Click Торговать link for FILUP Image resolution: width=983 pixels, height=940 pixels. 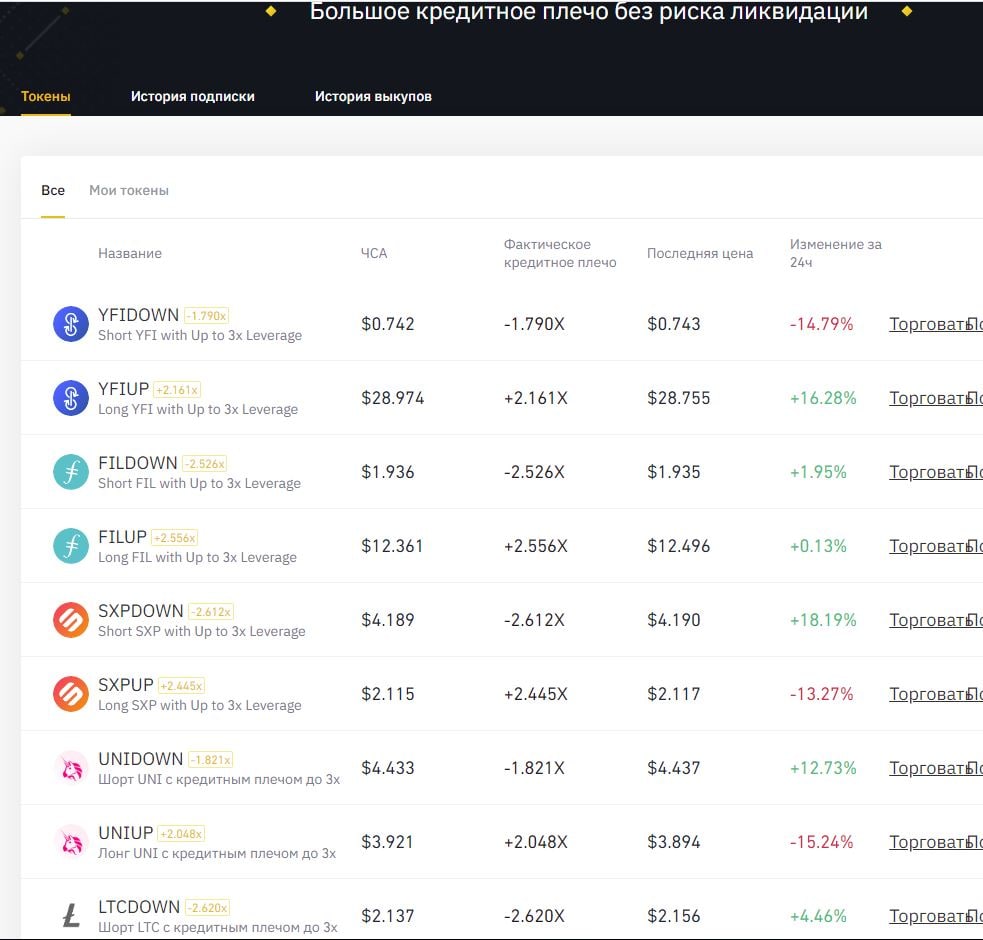[930, 546]
